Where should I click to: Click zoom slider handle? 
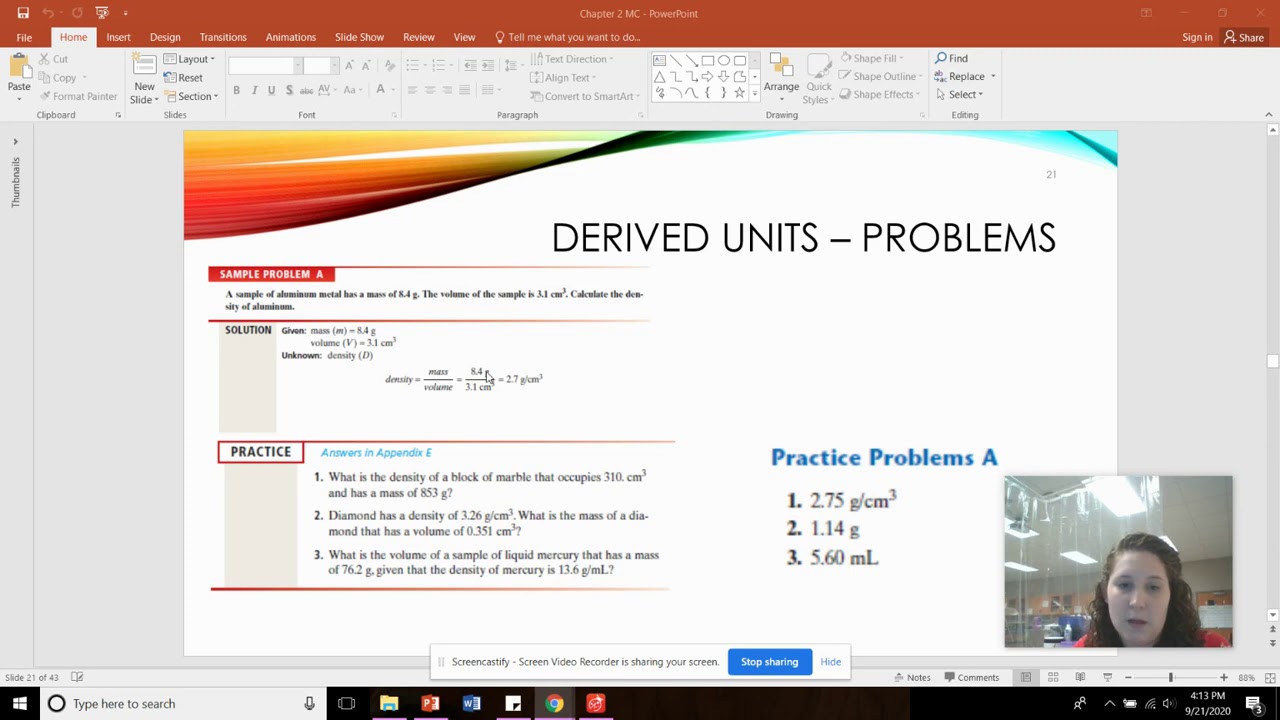pos(1170,677)
